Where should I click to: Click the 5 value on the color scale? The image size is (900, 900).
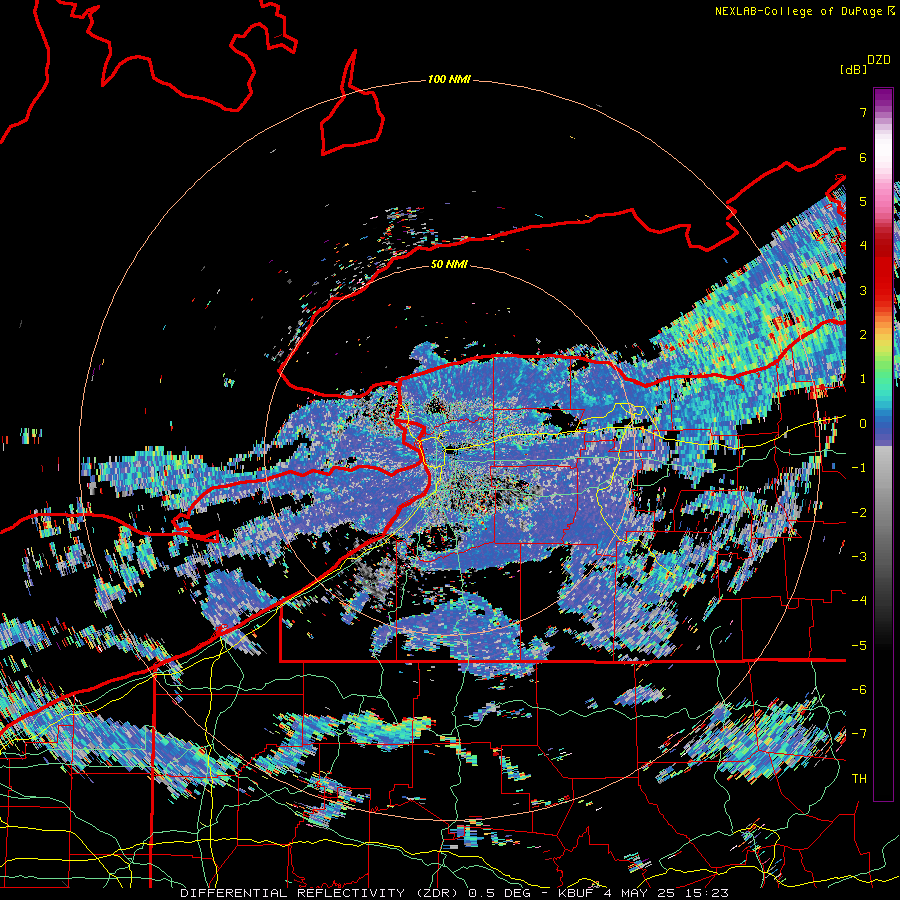click(863, 201)
